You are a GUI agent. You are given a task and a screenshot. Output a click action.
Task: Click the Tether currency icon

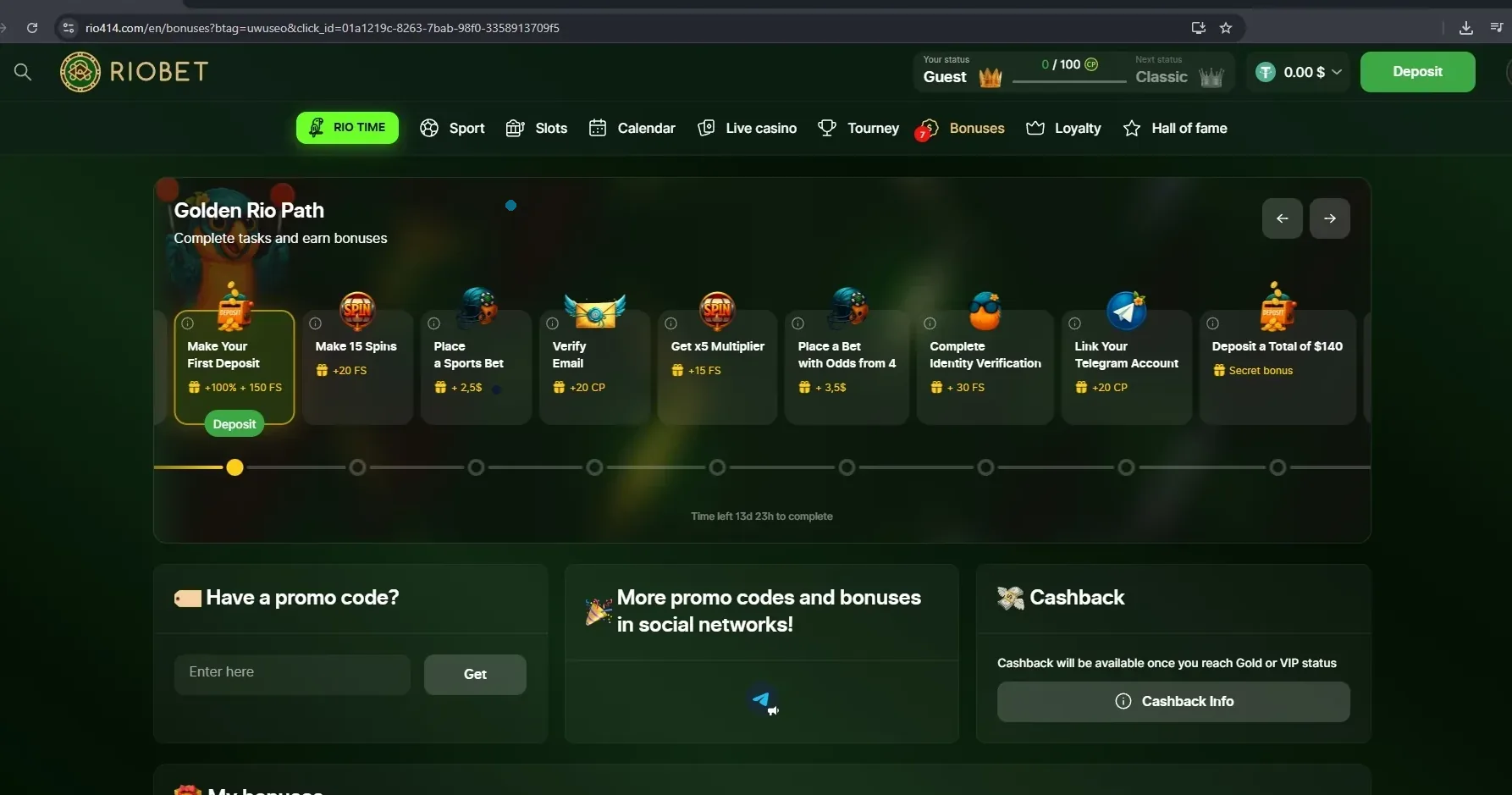(x=1266, y=73)
